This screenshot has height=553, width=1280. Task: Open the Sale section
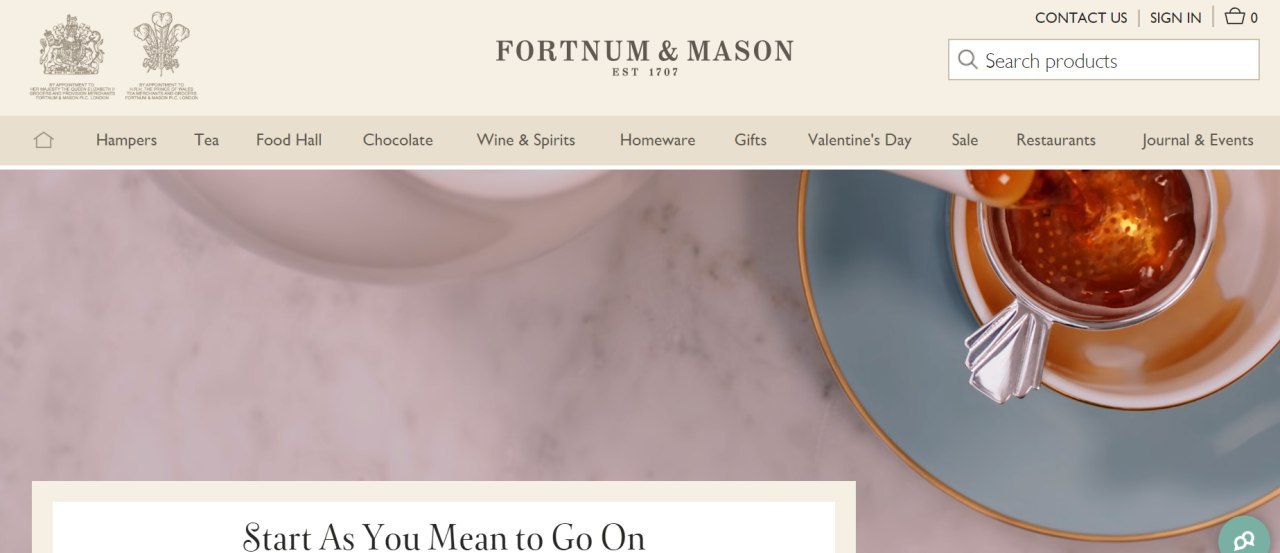pyautogui.click(x=965, y=140)
